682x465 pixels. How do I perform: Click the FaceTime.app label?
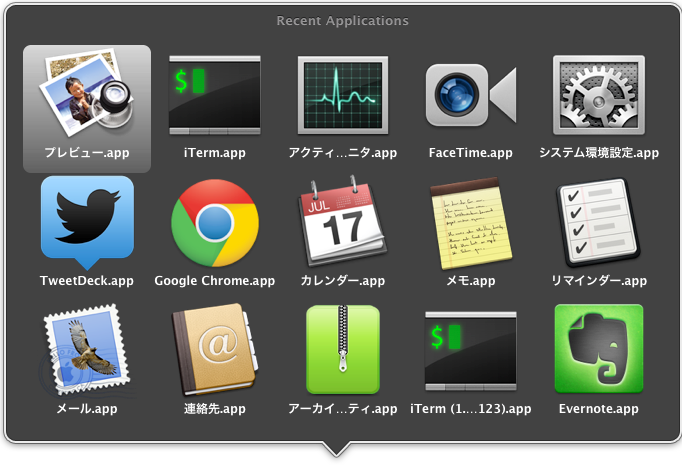tap(471, 153)
